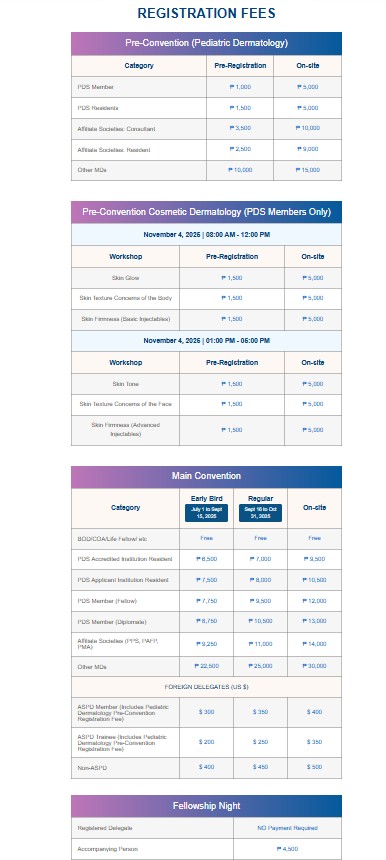Click Skin Firmness (Advanced Injectables) workshop
Image resolution: width=386 pixels, height=860 pixels.
(x=126, y=429)
